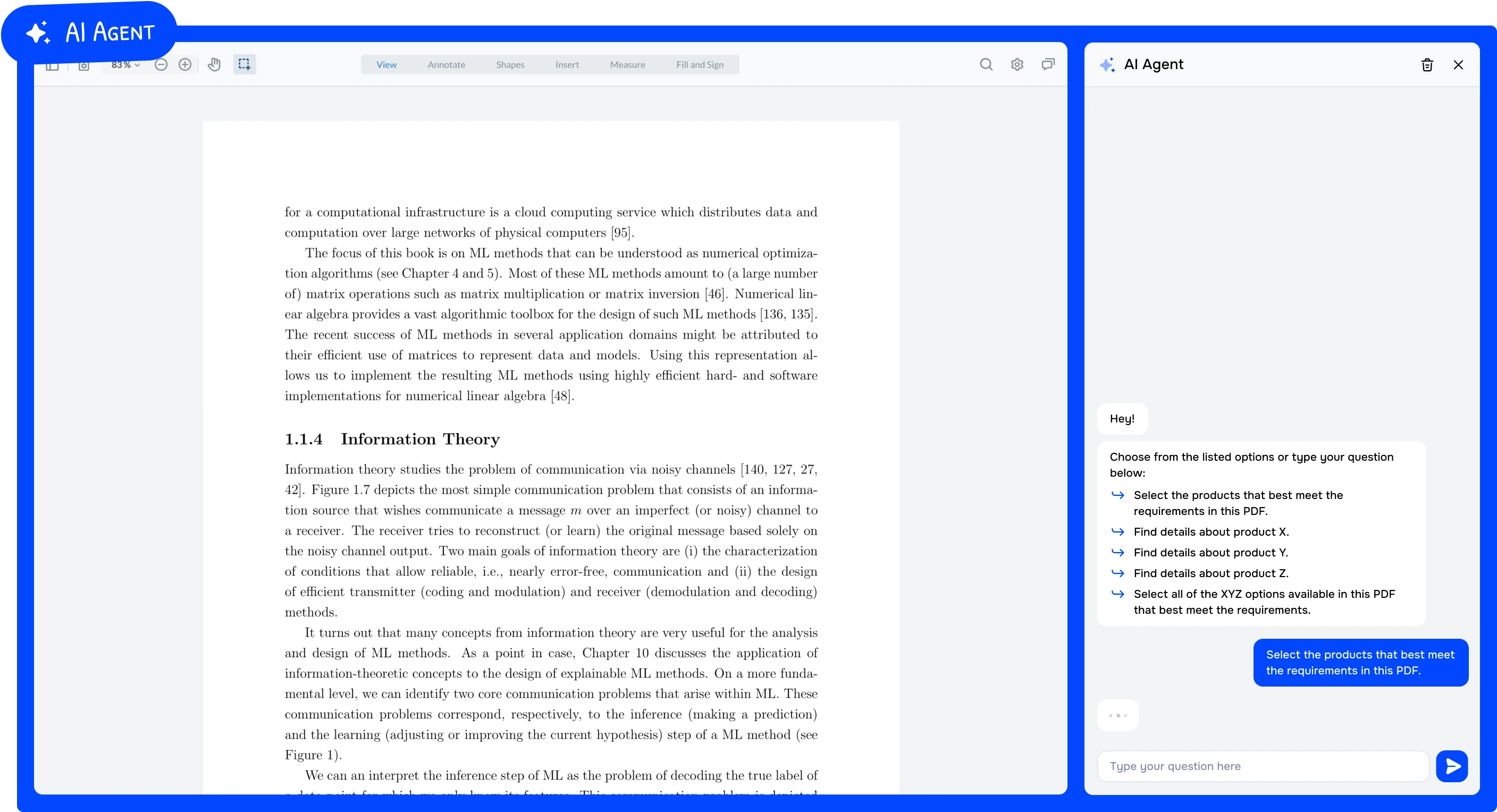
Task: Send the question with the arrow button
Action: coord(1452,766)
